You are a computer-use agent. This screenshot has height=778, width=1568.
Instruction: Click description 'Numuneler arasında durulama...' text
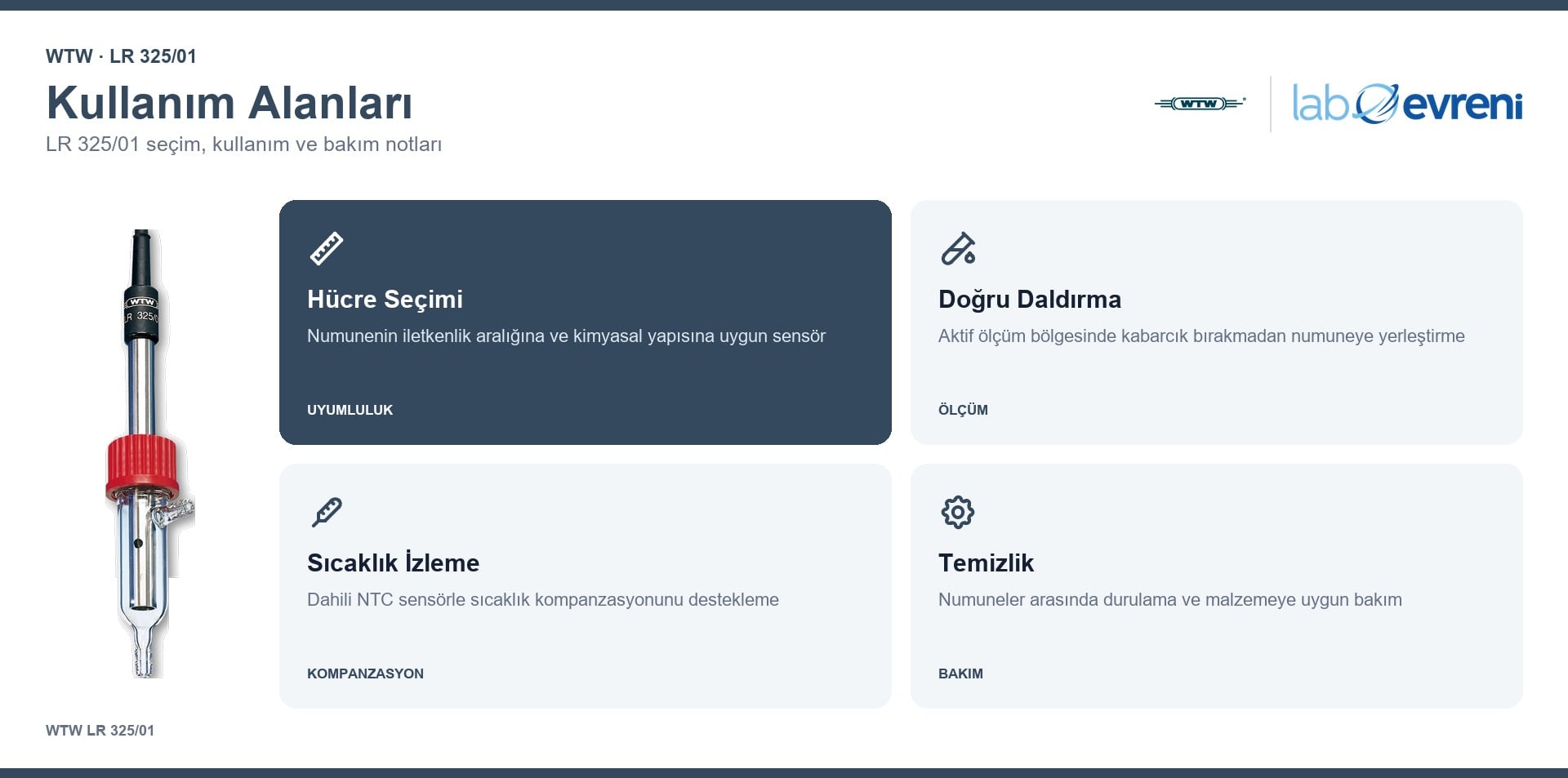1170,600
